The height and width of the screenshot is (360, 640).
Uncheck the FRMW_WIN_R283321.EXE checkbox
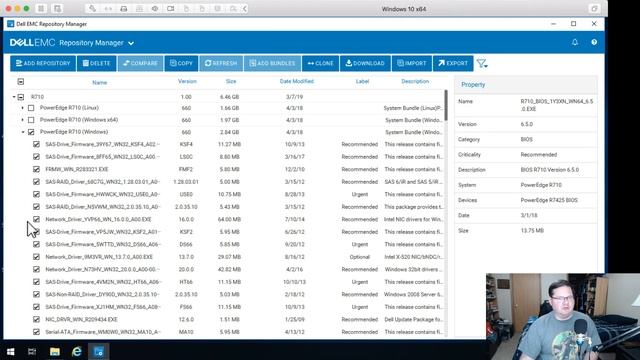(x=36, y=169)
